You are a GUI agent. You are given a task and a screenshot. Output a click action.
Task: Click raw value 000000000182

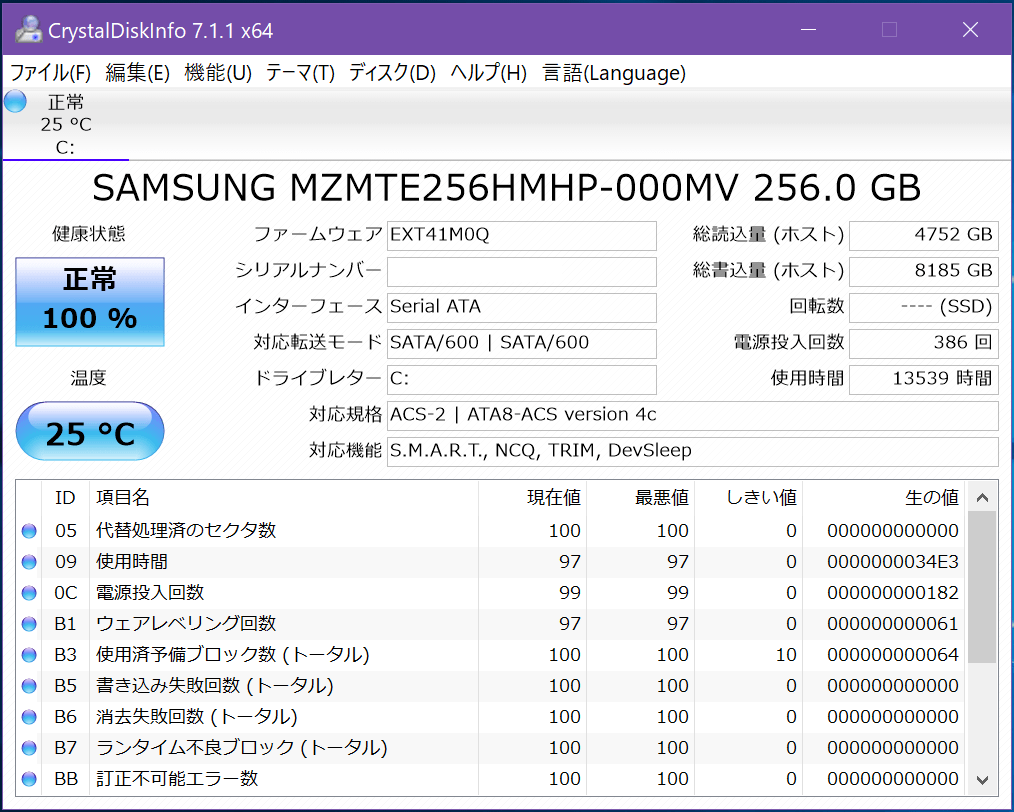coord(892,593)
